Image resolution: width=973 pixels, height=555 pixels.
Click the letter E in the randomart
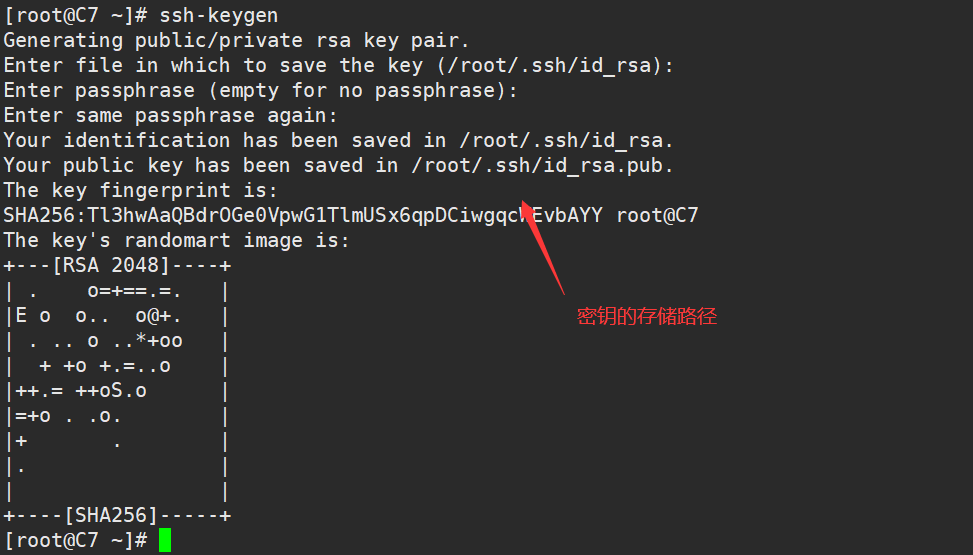(x=21, y=316)
